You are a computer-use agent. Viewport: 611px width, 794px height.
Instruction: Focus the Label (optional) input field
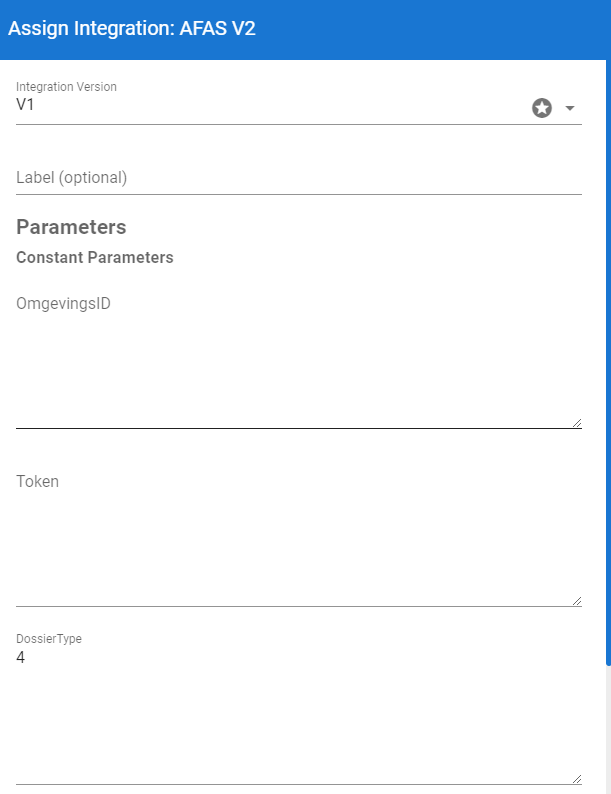coord(298,178)
